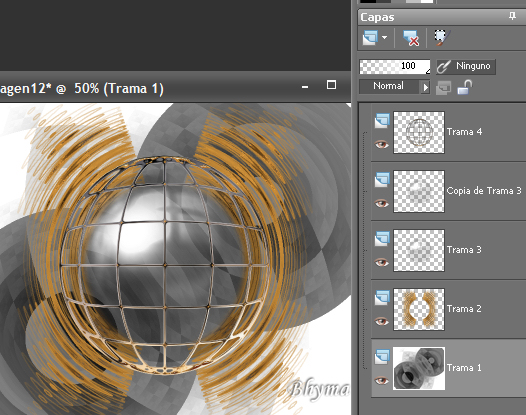Expand the New Layer arrow menu
This screenshot has height=415, width=526.
pyautogui.click(x=384, y=38)
